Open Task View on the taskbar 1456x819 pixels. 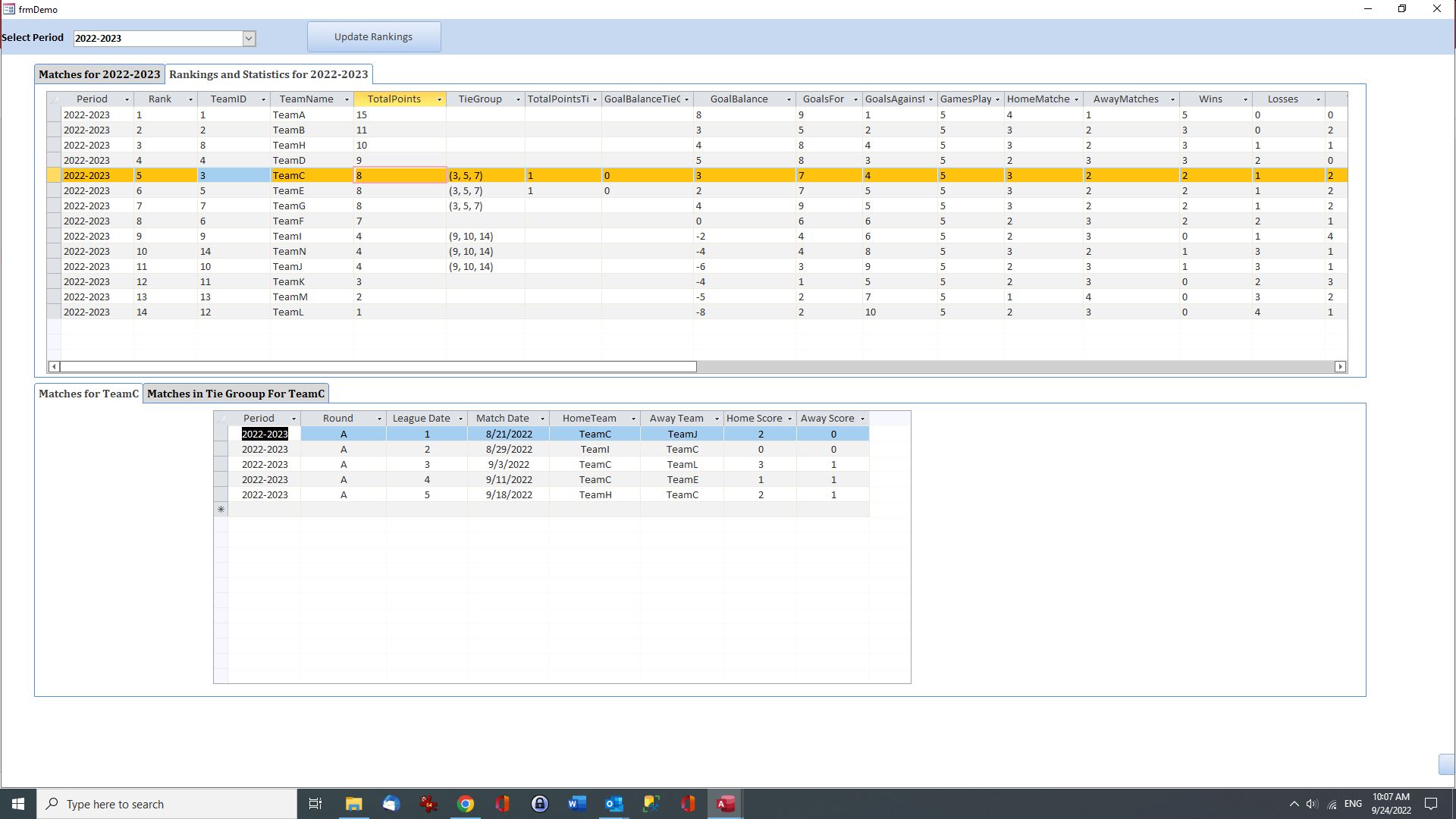pyautogui.click(x=315, y=804)
